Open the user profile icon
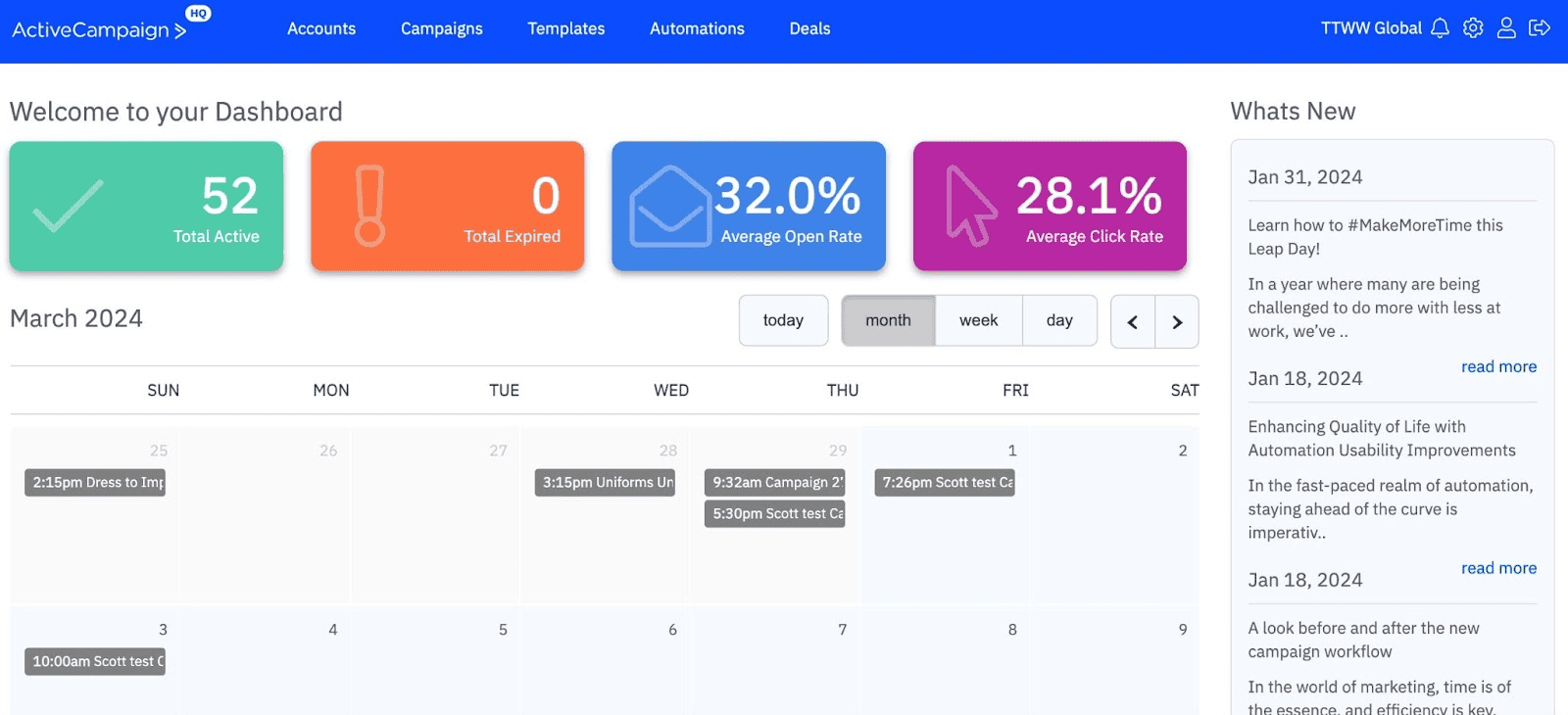 (1506, 28)
